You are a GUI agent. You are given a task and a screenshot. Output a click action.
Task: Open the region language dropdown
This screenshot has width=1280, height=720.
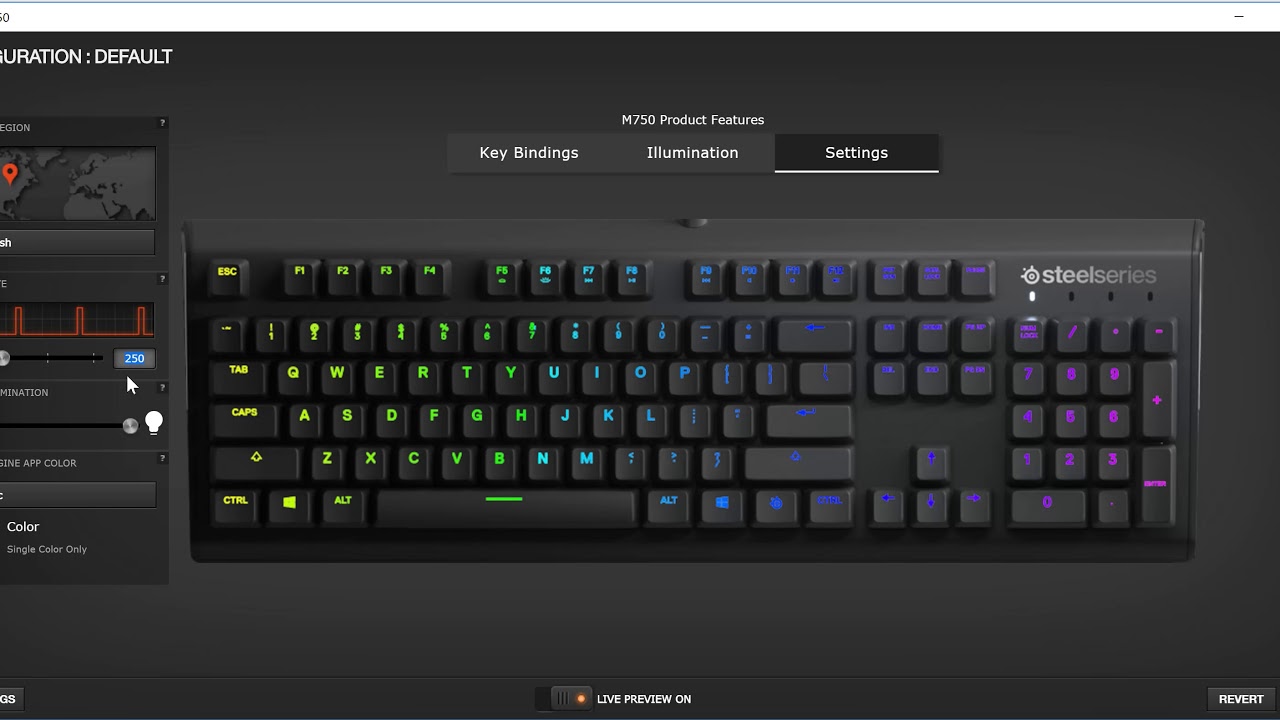[77, 242]
